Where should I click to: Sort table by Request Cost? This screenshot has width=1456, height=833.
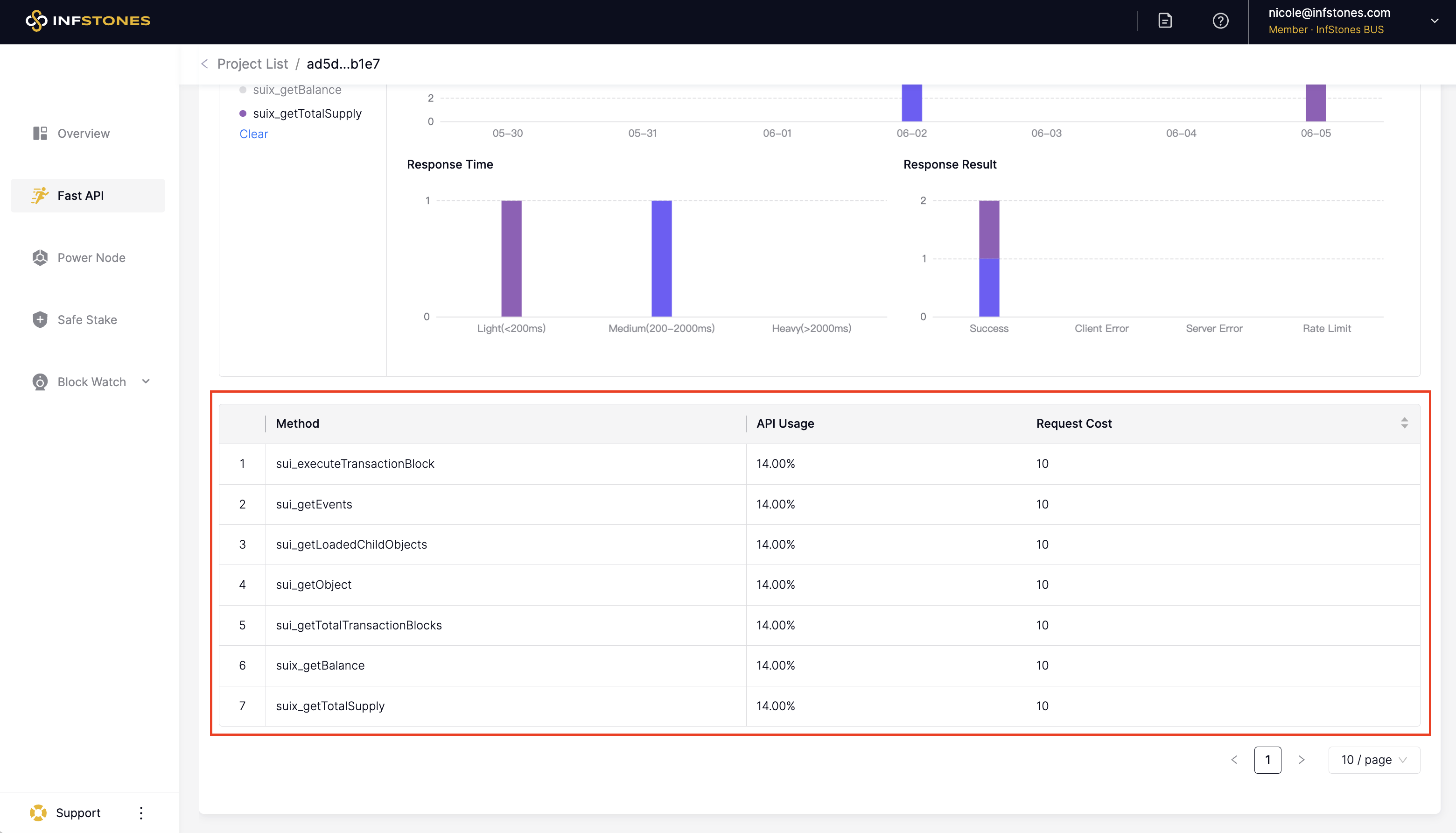(x=1404, y=424)
